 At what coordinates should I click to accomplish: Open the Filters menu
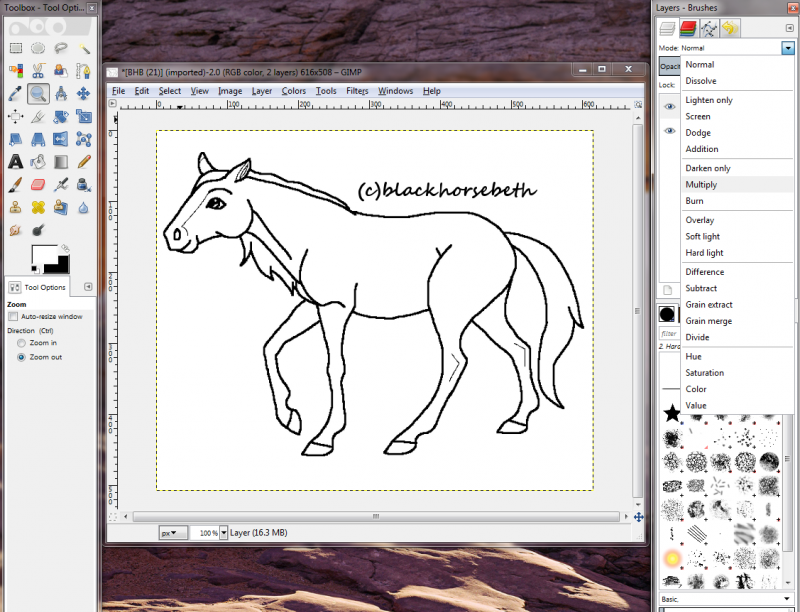[x=357, y=91]
